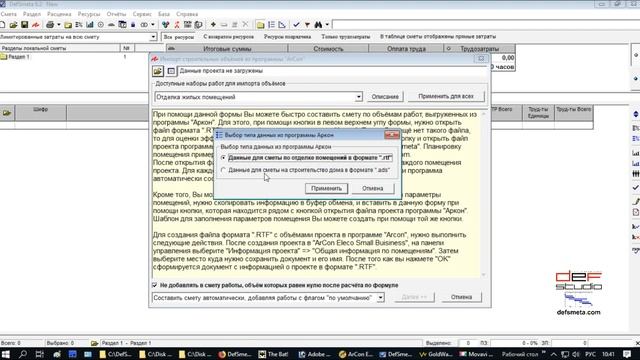Click the yellow folder icon beside the list icons
Image resolution: width=640 pixels, height=360 pixels.
click(x=260, y=25)
